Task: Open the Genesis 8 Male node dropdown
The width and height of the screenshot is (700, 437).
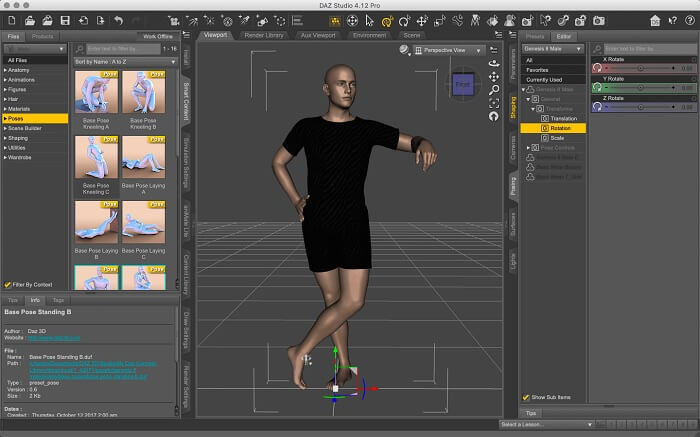Action: tap(553, 49)
